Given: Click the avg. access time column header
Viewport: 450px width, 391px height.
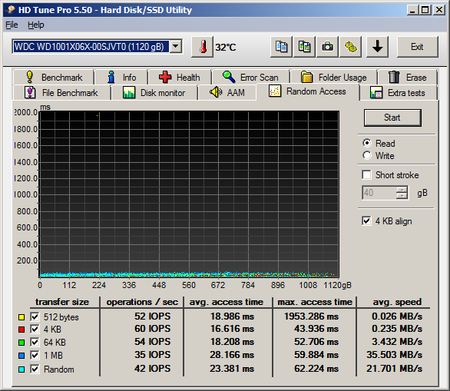Looking at the screenshot, I should (226, 302).
